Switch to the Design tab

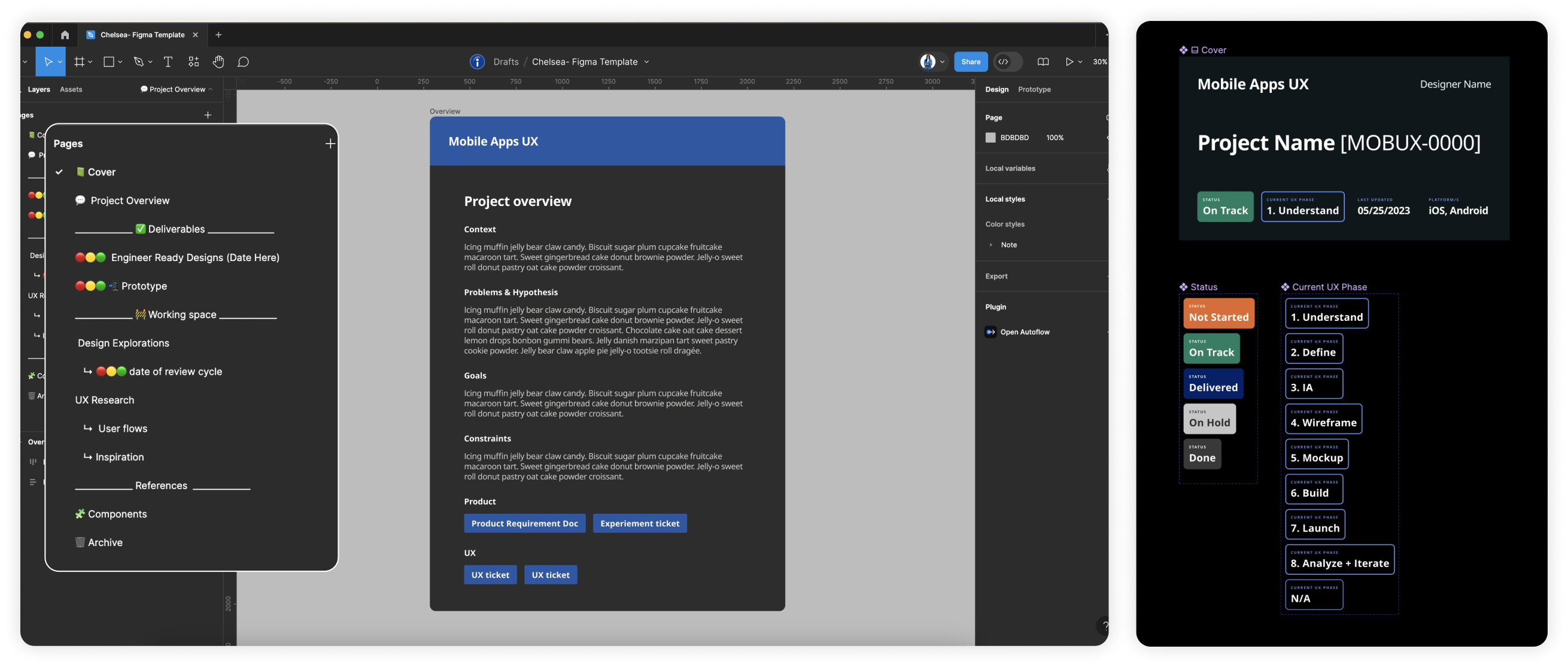[x=996, y=90]
